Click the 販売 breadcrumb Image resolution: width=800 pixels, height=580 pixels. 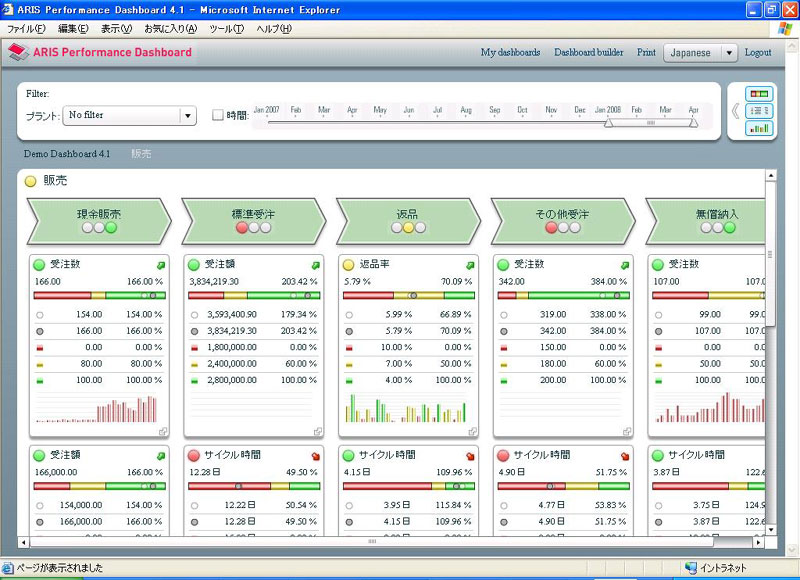click(141, 154)
